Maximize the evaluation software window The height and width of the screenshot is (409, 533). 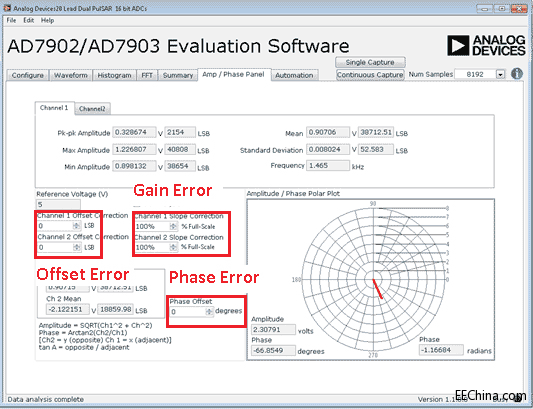(502, 8)
